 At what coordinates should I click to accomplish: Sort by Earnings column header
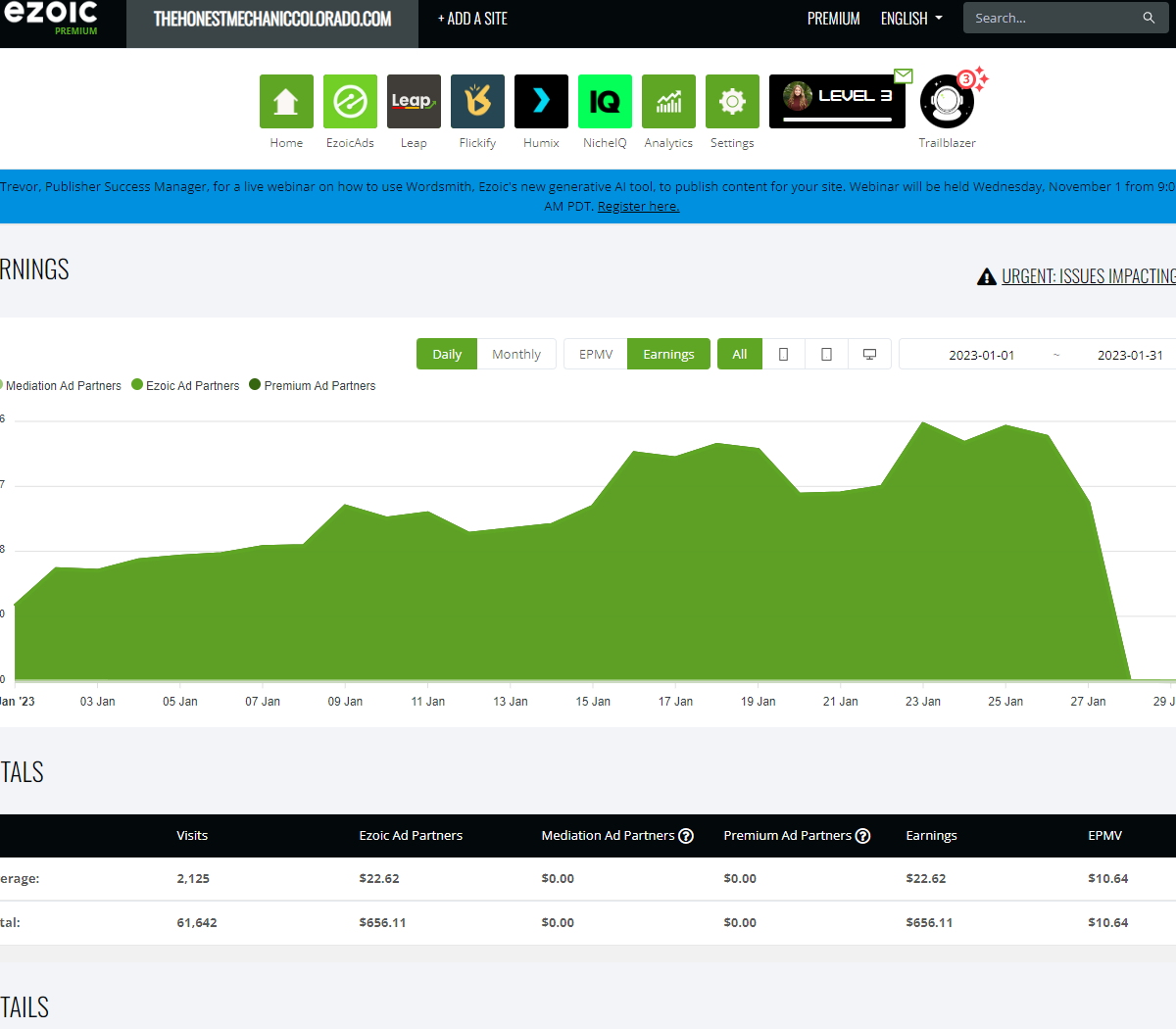(931, 836)
